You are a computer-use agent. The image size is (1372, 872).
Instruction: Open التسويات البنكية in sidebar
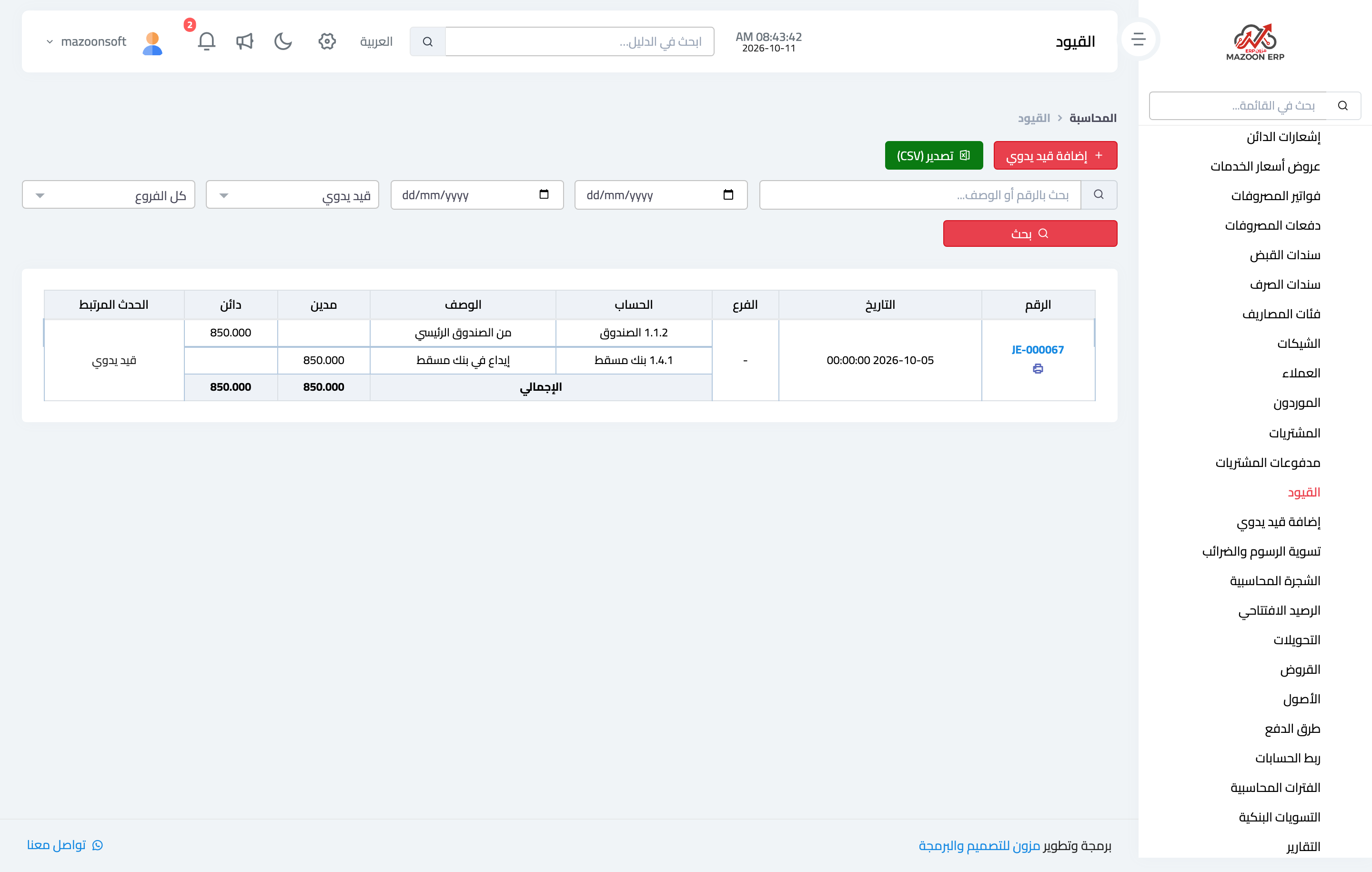[x=1280, y=817]
